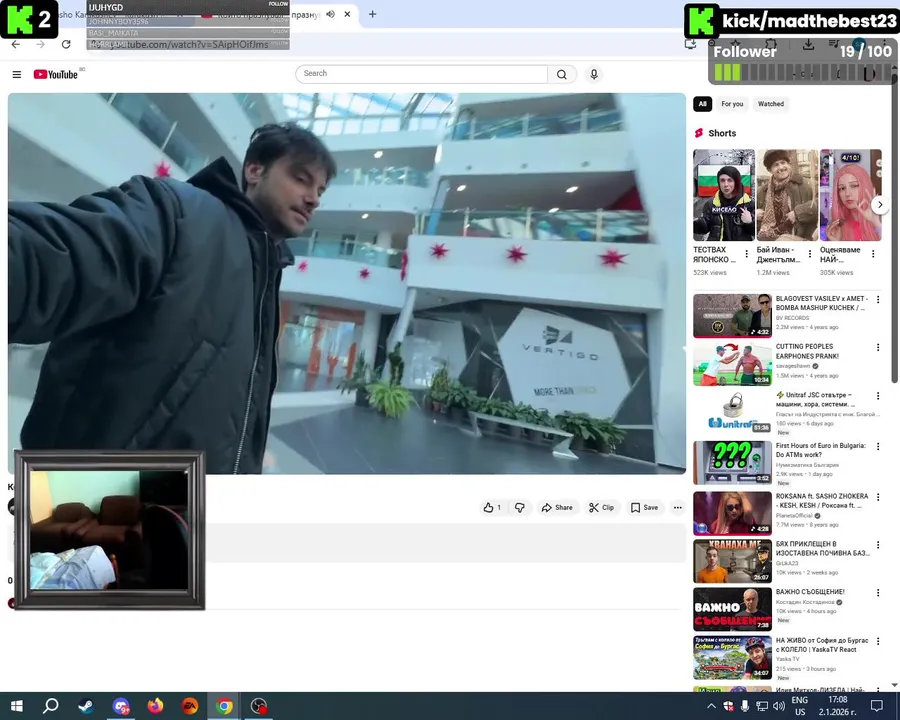Click the tray microphone icon
Viewport: 900px width, 720px height.
745,706
